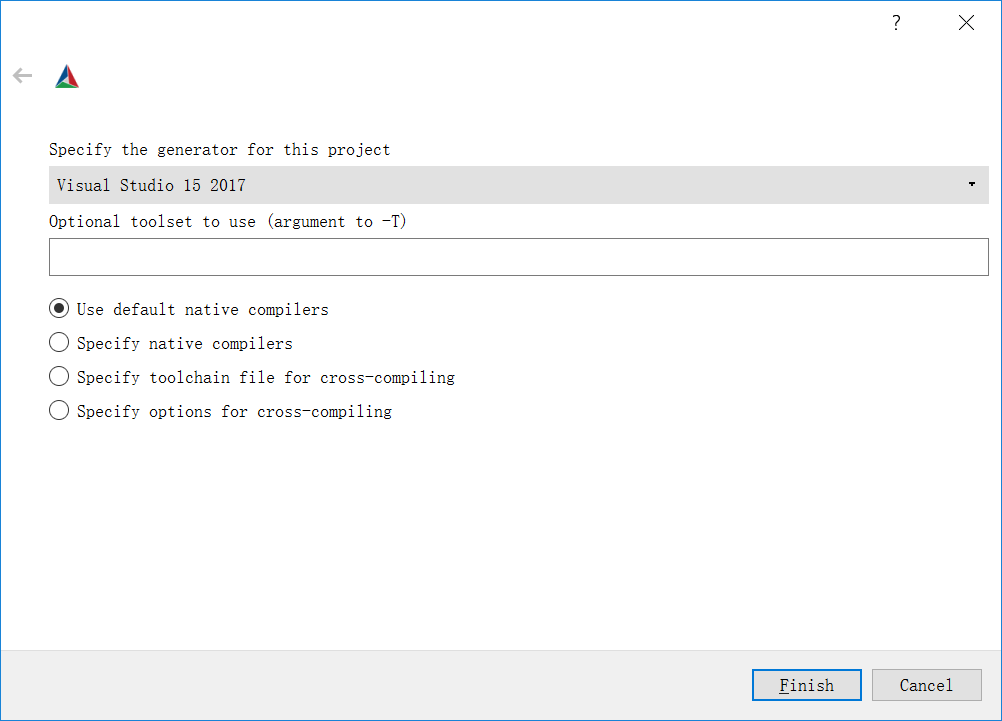Click the small arrow of generator dropdown
Image resolution: width=1002 pixels, height=721 pixels.
(x=972, y=185)
